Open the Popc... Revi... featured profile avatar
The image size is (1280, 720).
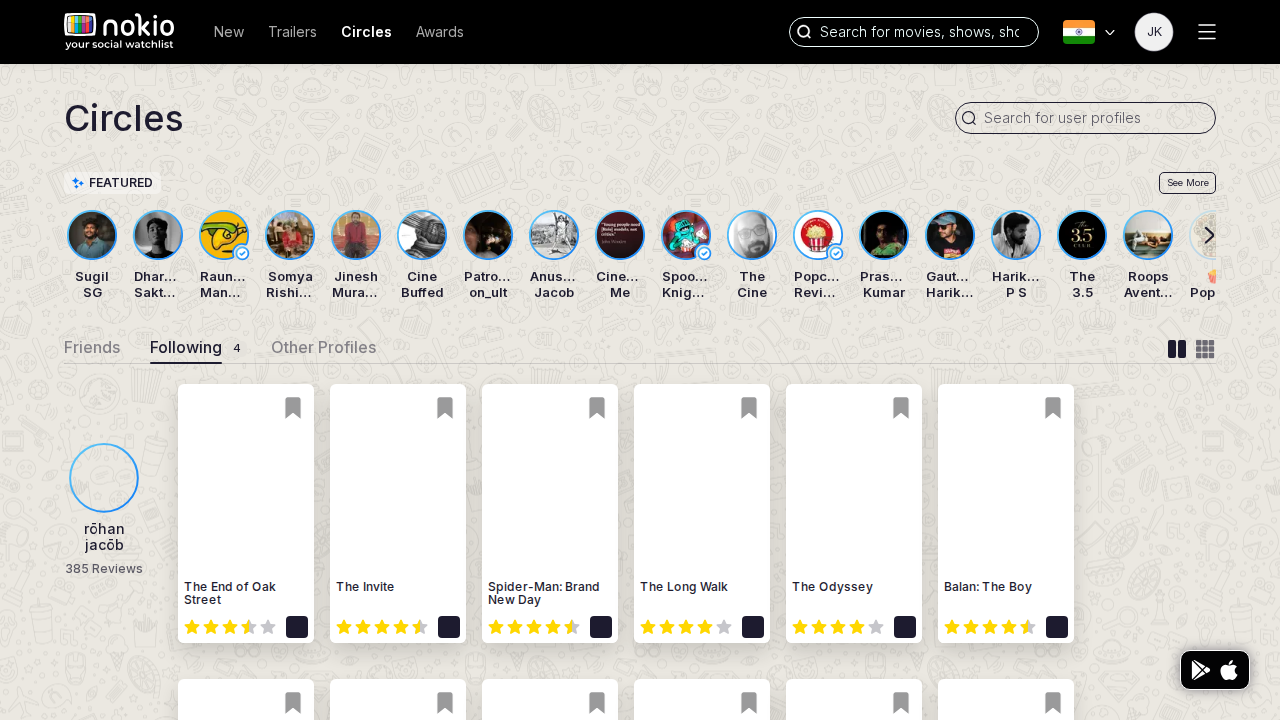point(818,235)
